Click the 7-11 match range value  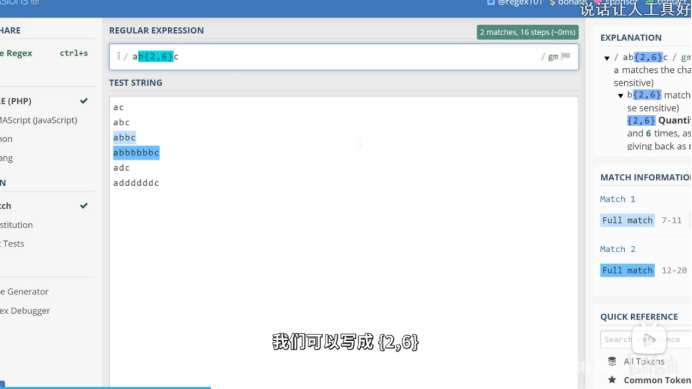pyautogui.click(x=671, y=220)
